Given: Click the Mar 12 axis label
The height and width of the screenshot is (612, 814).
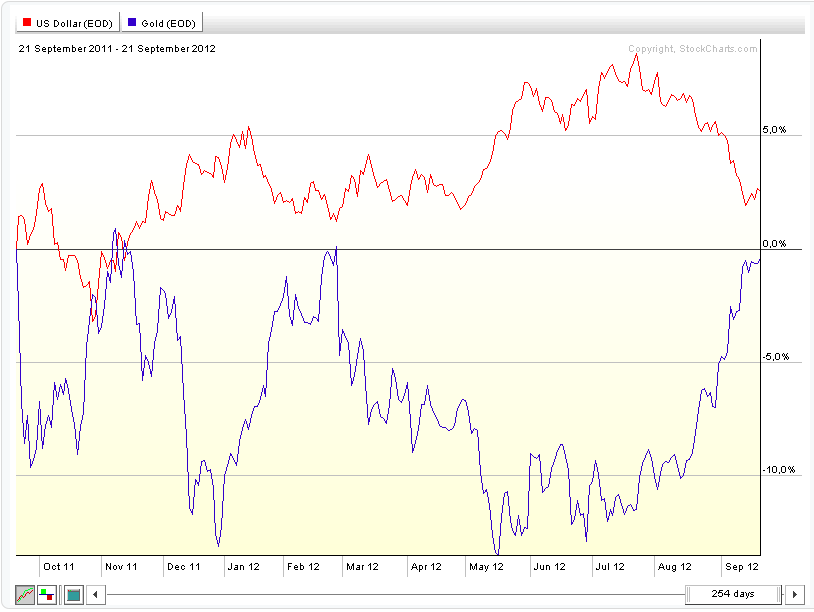Looking at the screenshot, I should (x=362, y=567).
